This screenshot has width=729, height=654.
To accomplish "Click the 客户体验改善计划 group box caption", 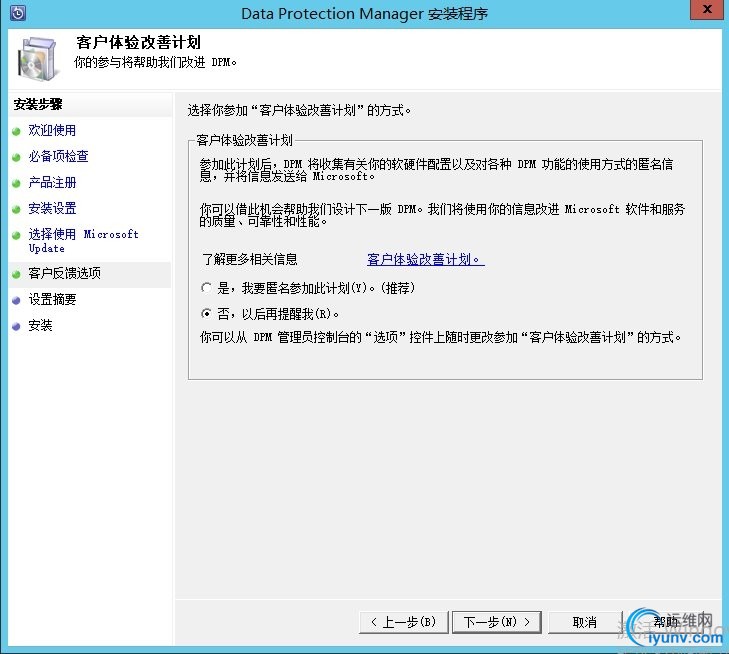I will 245,140.
